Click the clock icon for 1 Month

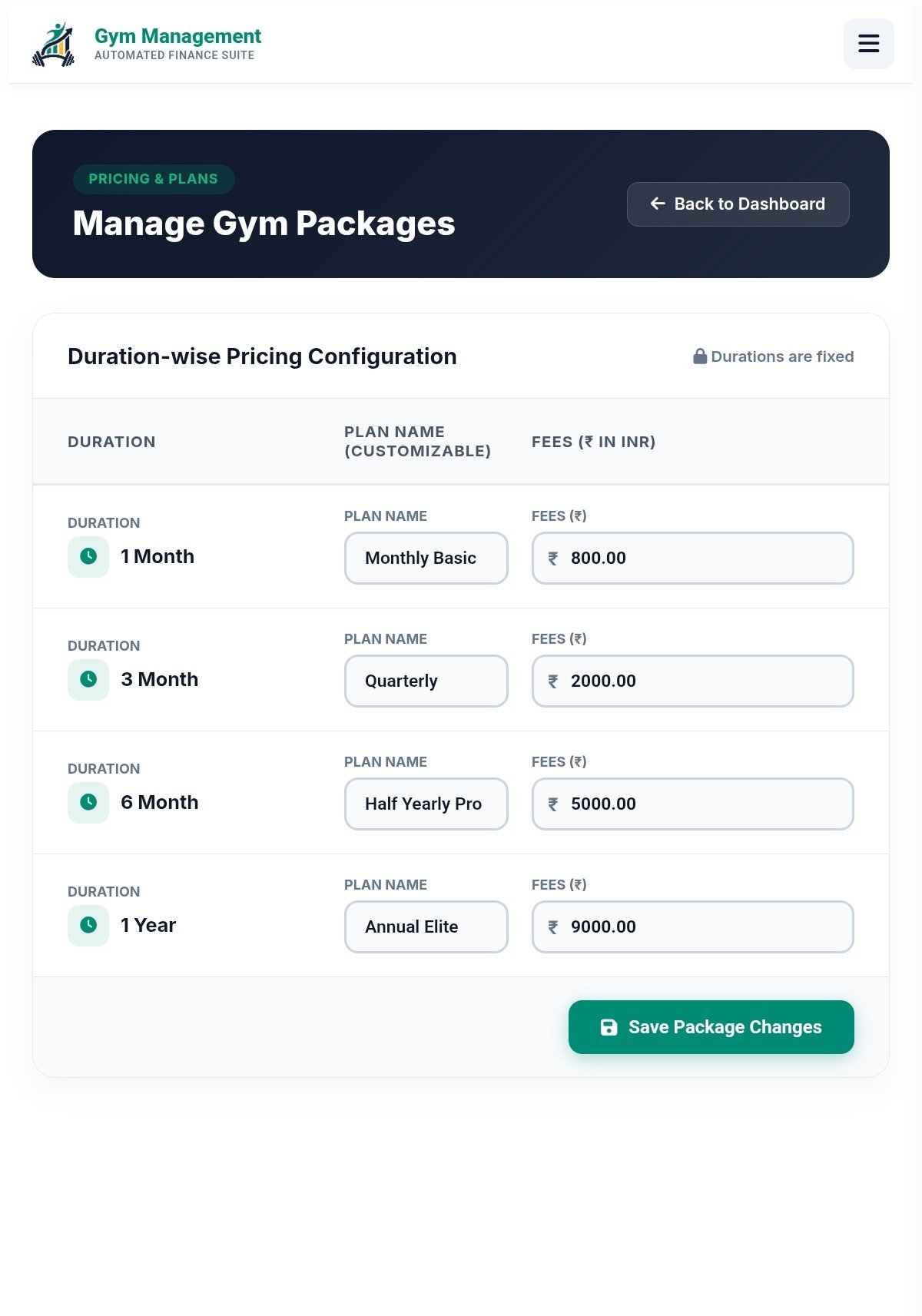click(88, 556)
